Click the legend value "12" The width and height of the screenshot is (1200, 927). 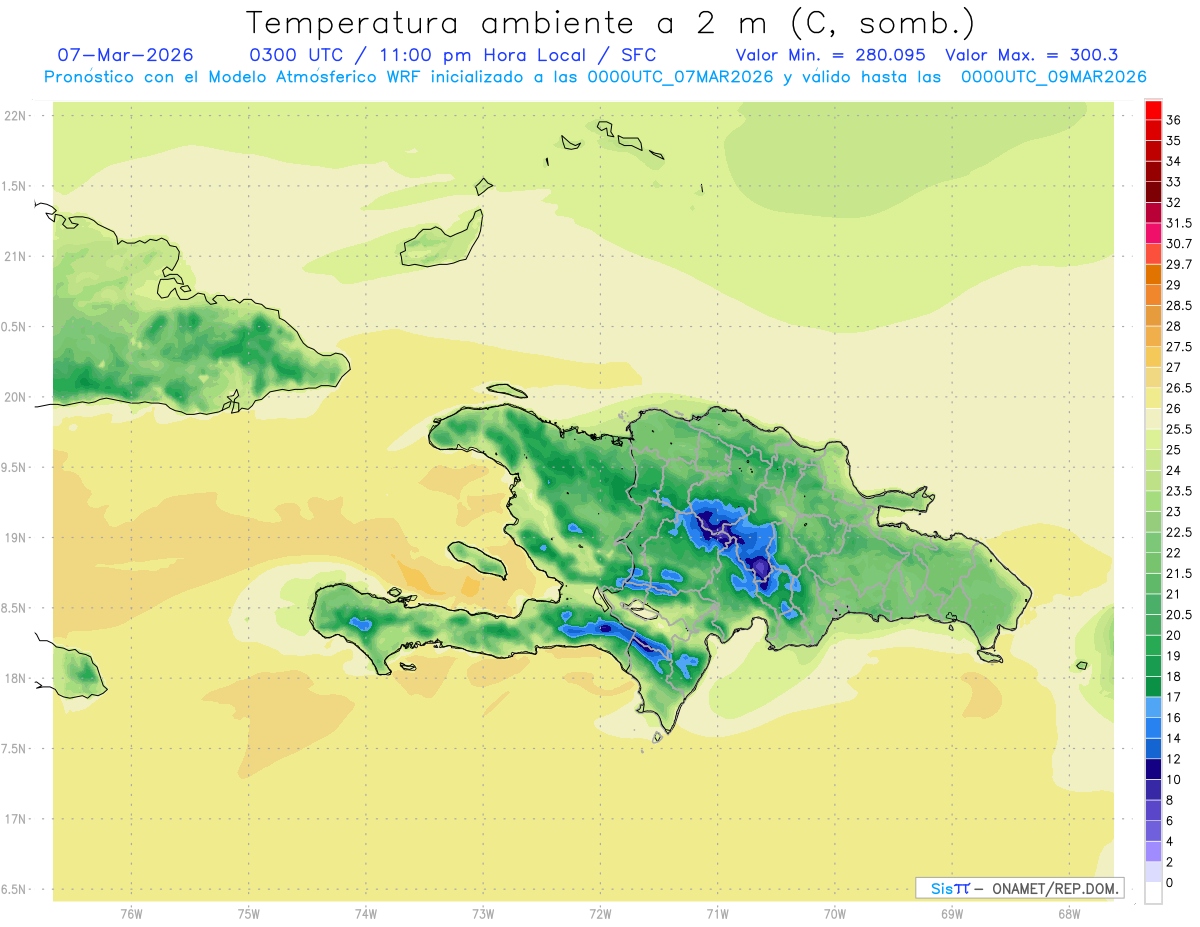point(1174,759)
